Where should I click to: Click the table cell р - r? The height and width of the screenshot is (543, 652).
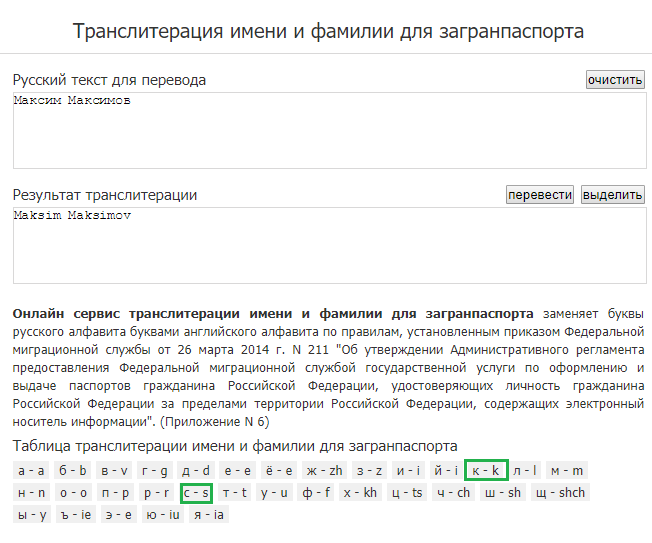click(x=156, y=493)
